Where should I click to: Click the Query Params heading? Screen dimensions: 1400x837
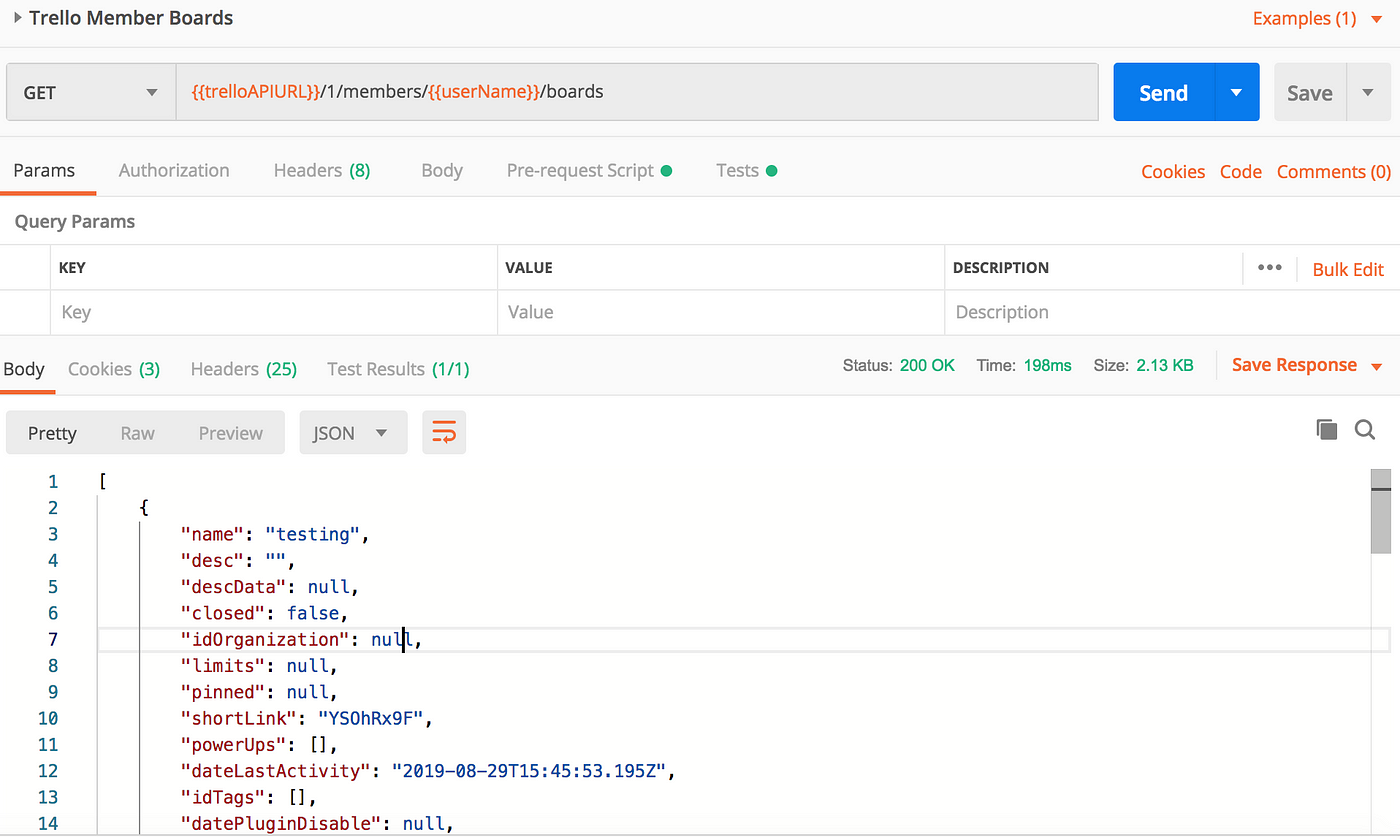(75, 222)
